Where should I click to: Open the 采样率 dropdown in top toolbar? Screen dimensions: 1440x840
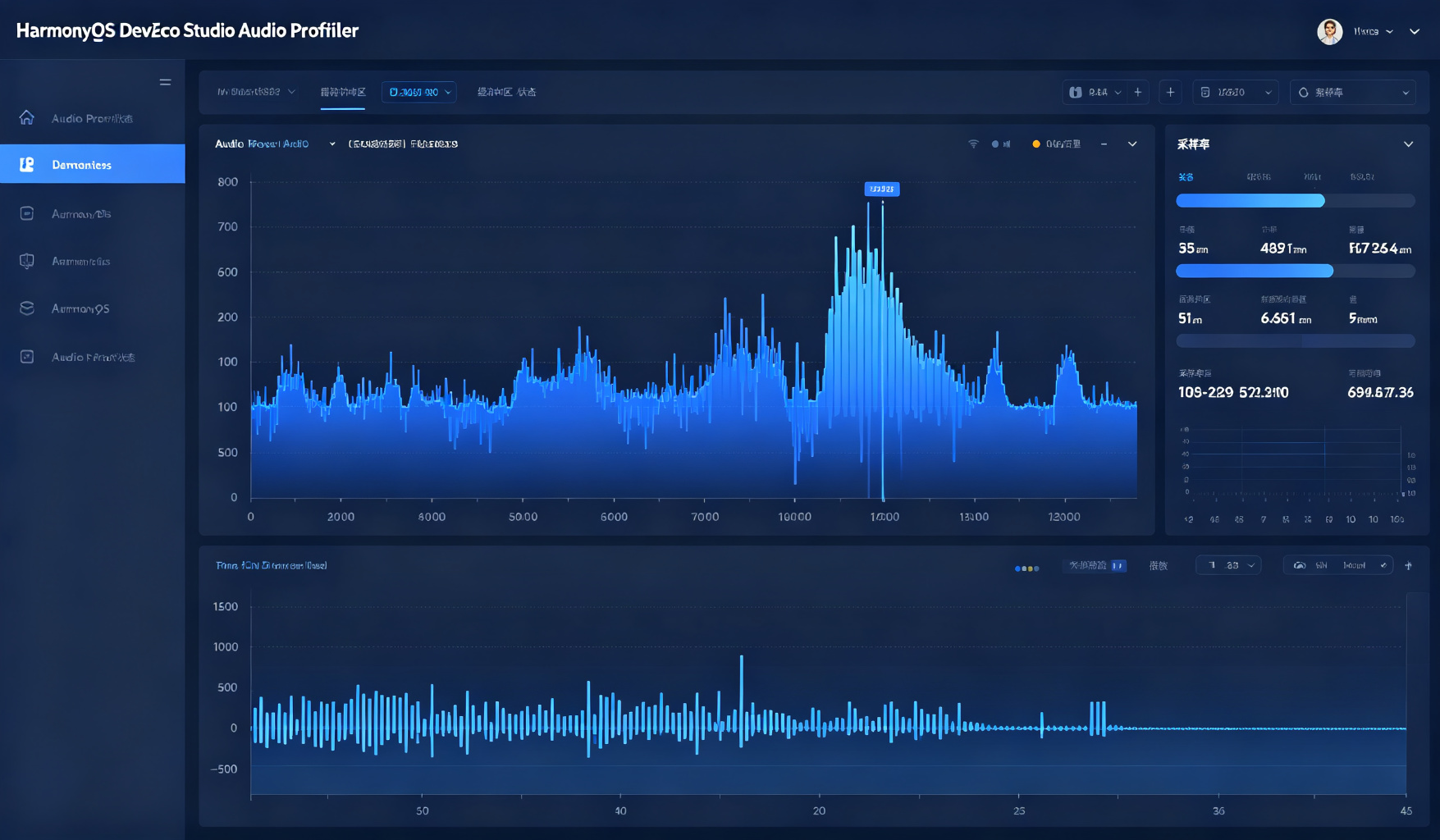tap(1353, 92)
